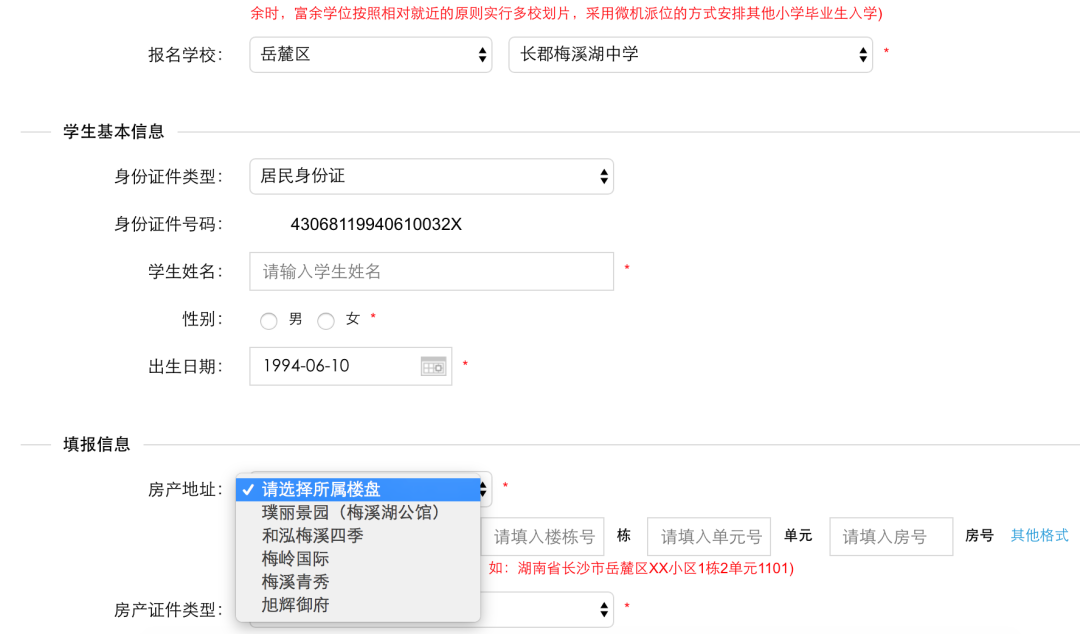The width and height of the screenshot is (1080, 634).
Task: Click the arrow icon on 居民身份证 dropdown
Action: click(603, 176)
